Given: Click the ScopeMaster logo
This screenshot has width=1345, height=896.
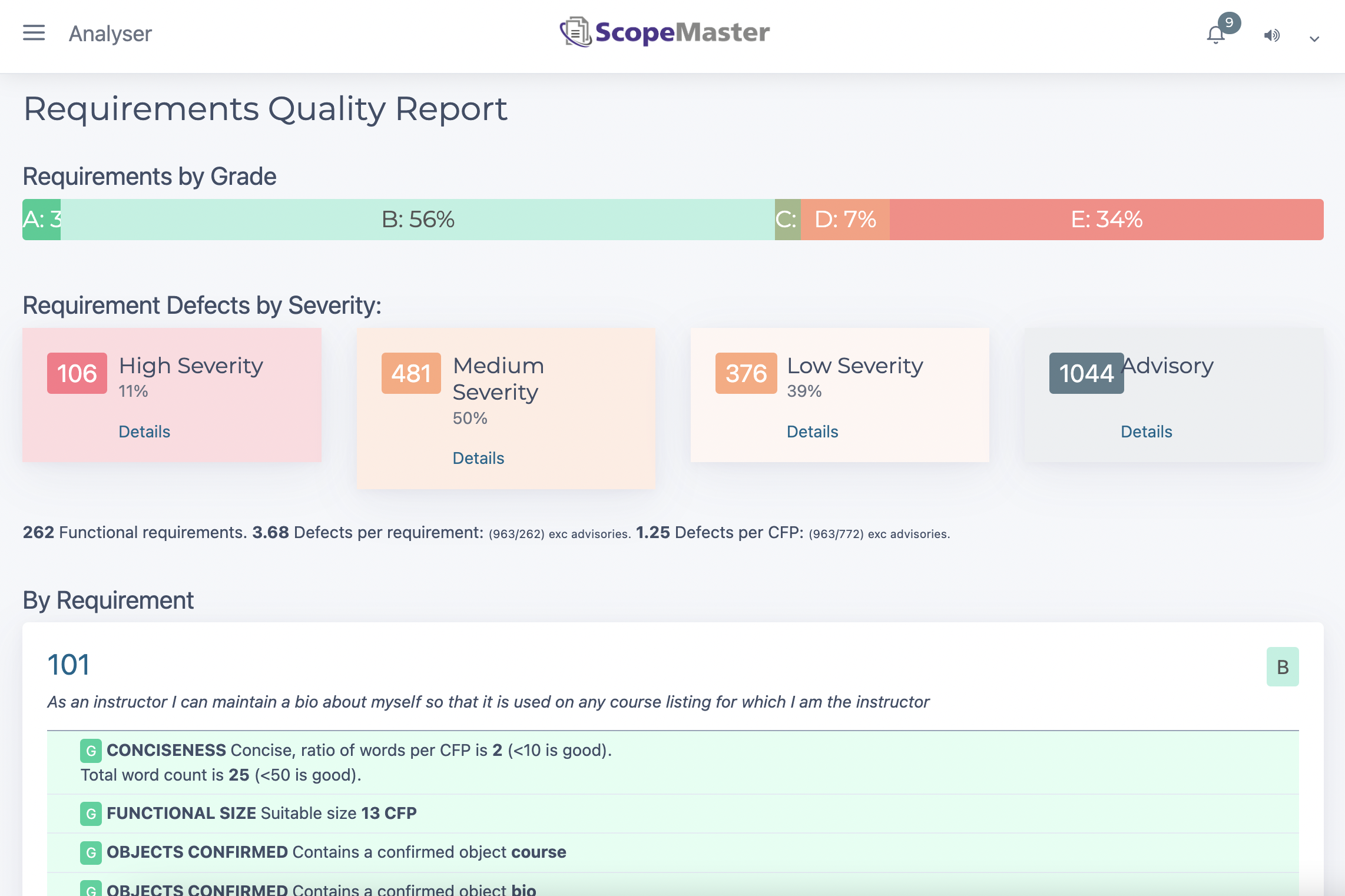Looking at the screenshot, I should [665, 32].
